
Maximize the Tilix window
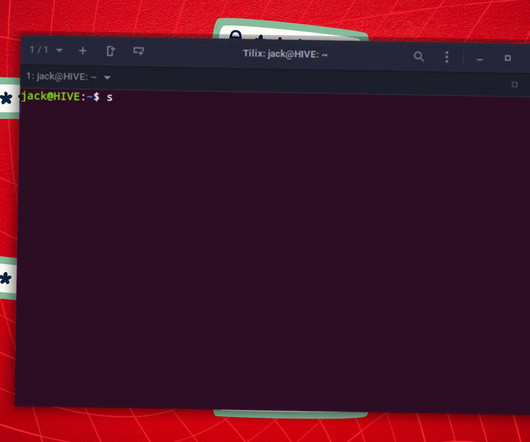coord(507,58)
